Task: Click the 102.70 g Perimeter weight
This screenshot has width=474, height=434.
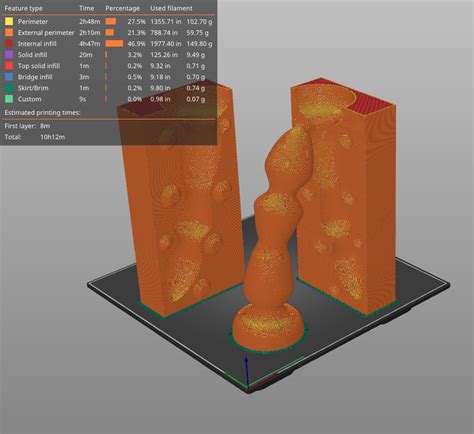Action: tap(199, 22)
